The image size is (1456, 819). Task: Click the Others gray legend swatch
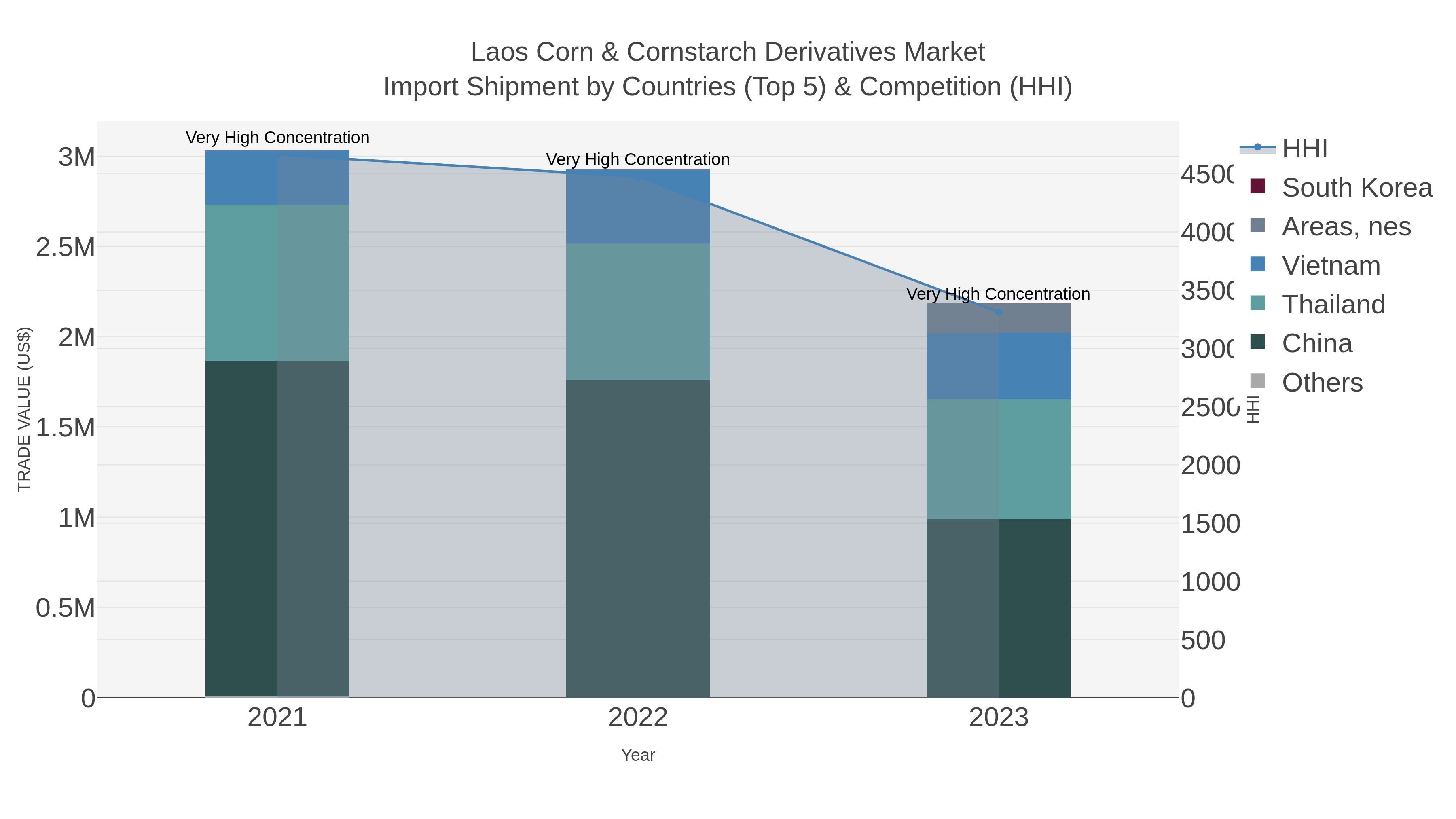1257,381
